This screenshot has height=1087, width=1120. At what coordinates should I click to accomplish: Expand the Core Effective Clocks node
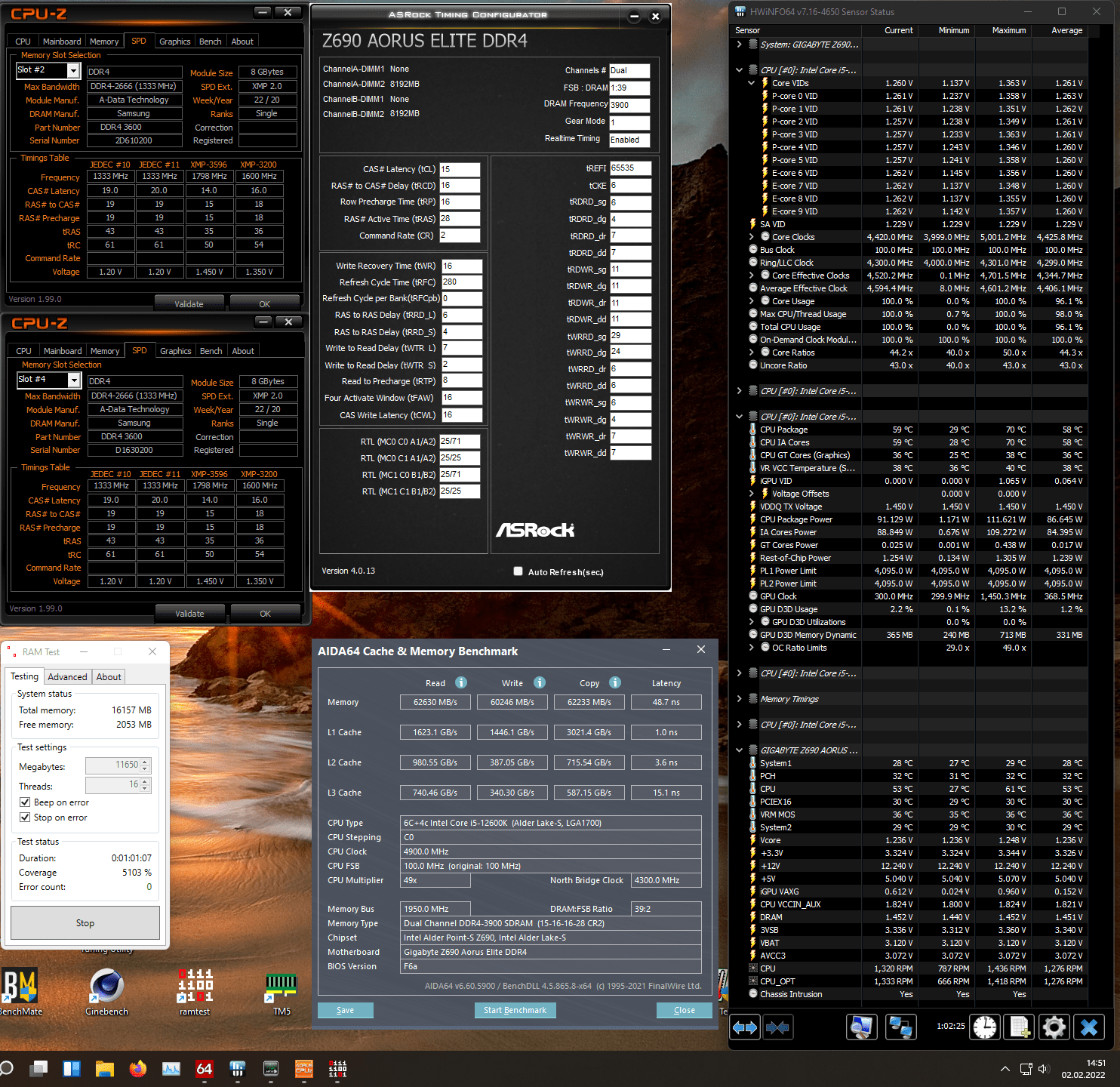click(752, 276)
